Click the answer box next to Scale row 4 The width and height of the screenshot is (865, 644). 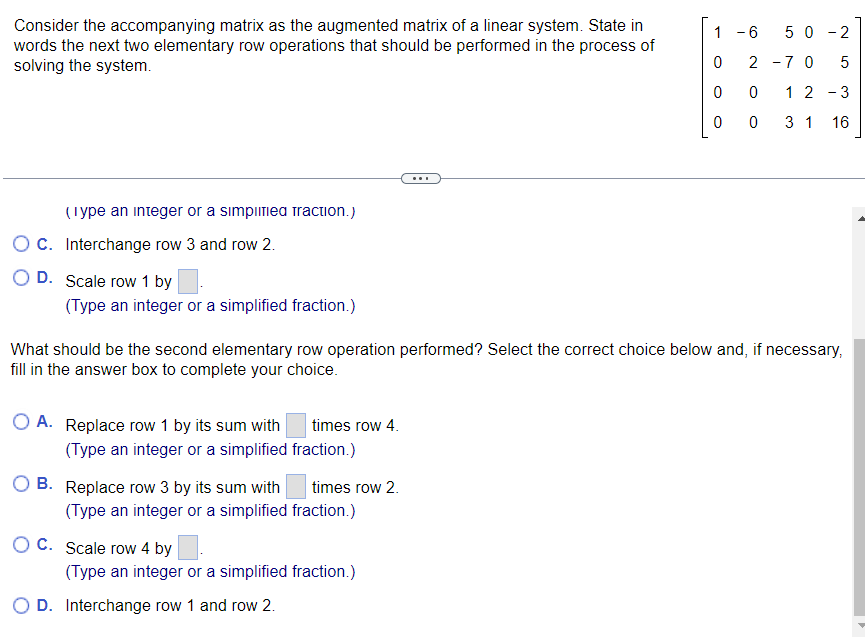click(186, 547)
